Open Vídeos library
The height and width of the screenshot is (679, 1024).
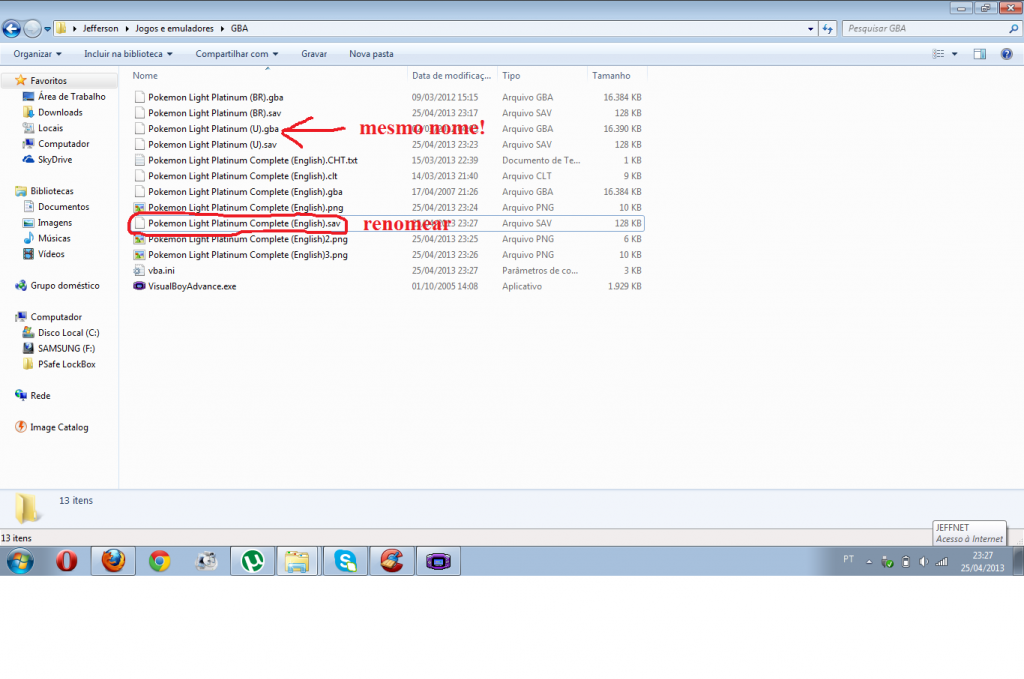click(x=44, y=254)
